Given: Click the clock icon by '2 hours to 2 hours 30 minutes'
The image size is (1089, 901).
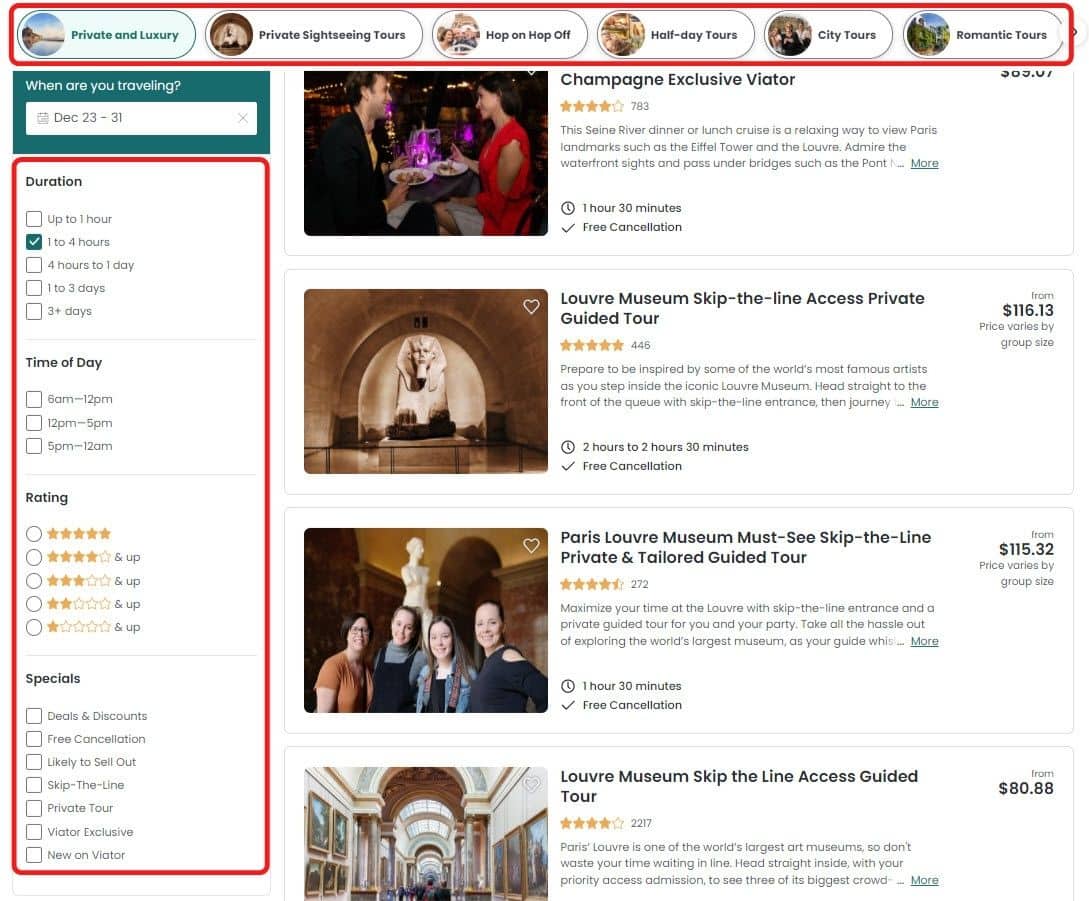Looking at the screenshot, I should coord(567,447).
